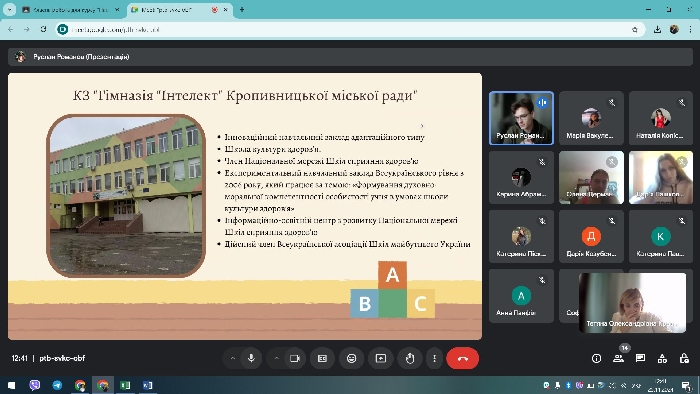This screenshot has height=394, width=700.
Task: Open host controls lock icon
Action: coord(684,358)
